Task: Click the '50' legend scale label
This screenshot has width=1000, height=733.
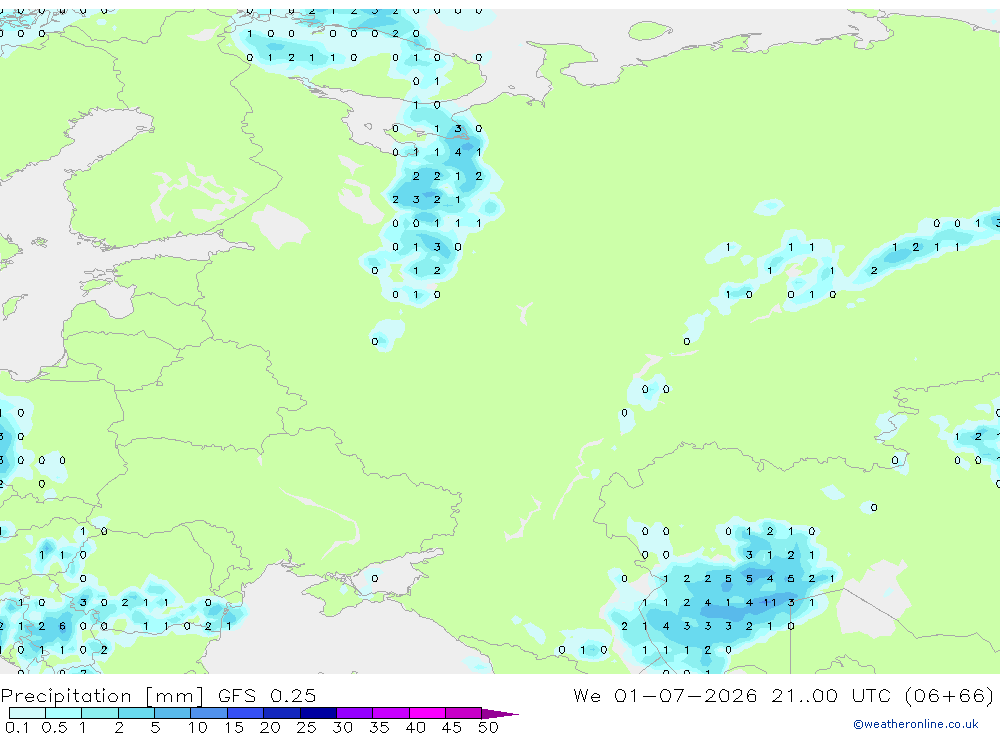Action: pyautogui.click(x=488, y=727)
